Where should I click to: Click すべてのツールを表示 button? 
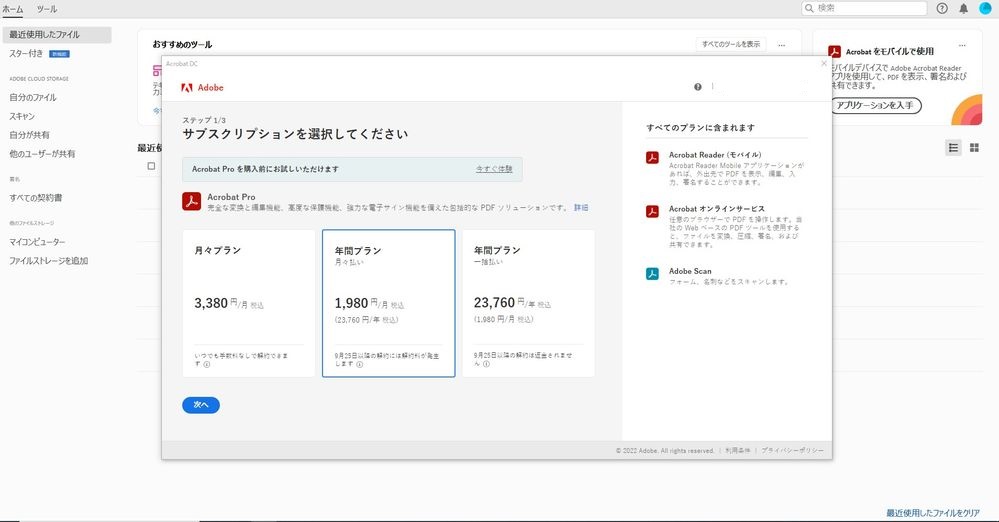[731, 44]
